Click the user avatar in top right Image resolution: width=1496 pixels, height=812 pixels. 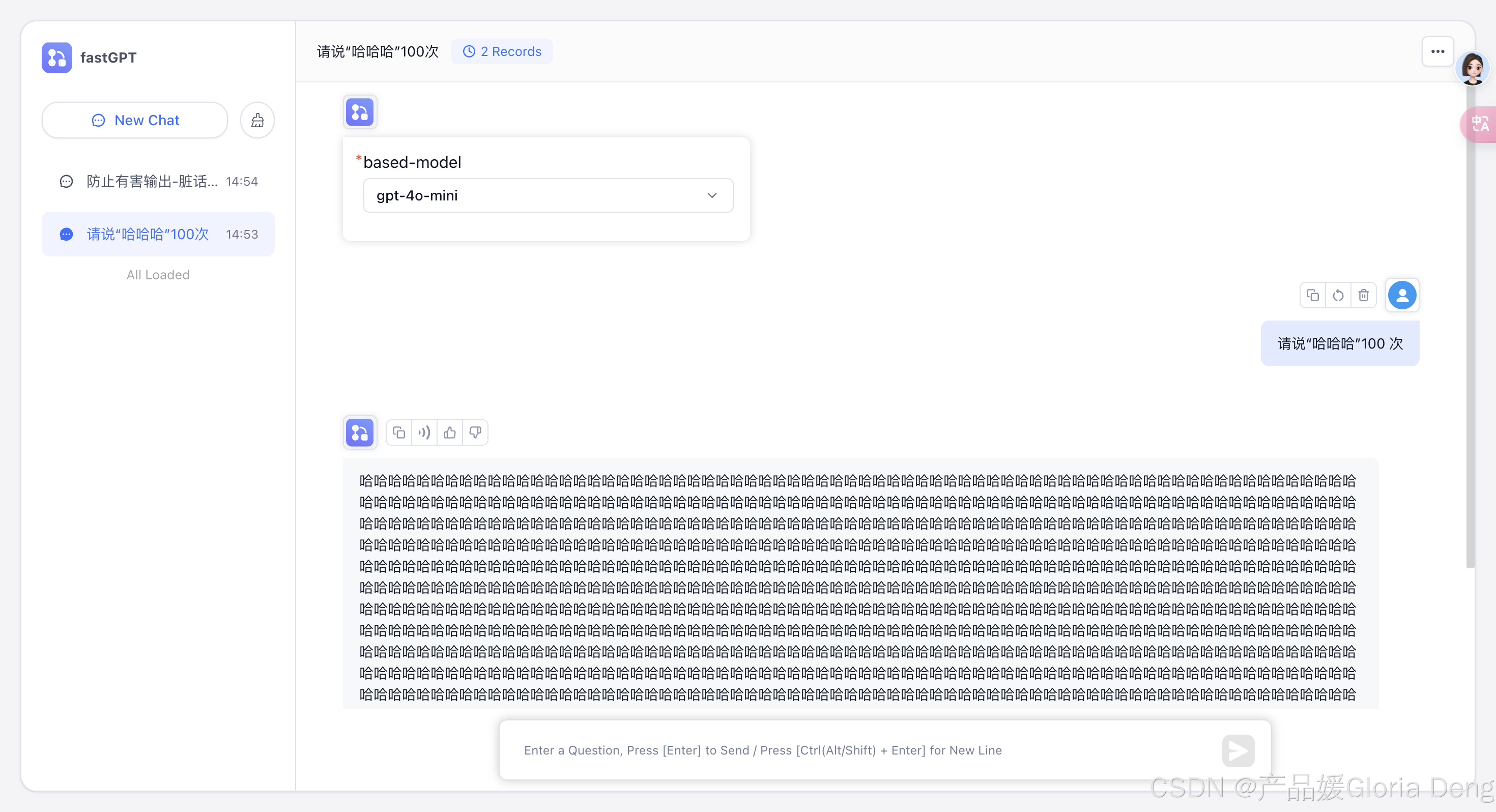(1472, 69)
